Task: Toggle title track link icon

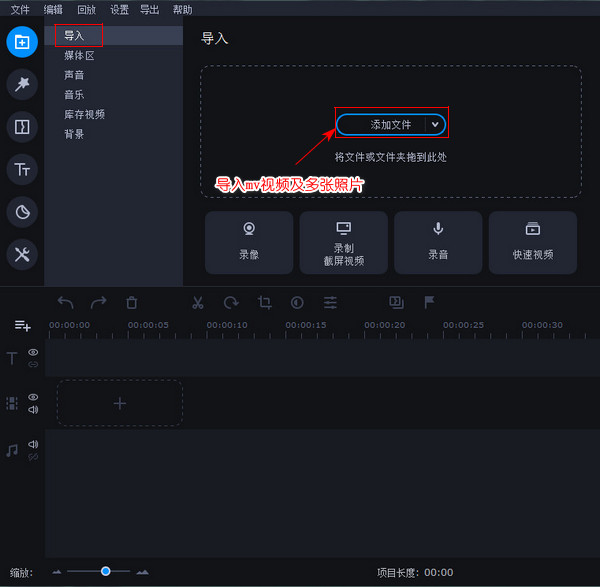Action: 33,364
